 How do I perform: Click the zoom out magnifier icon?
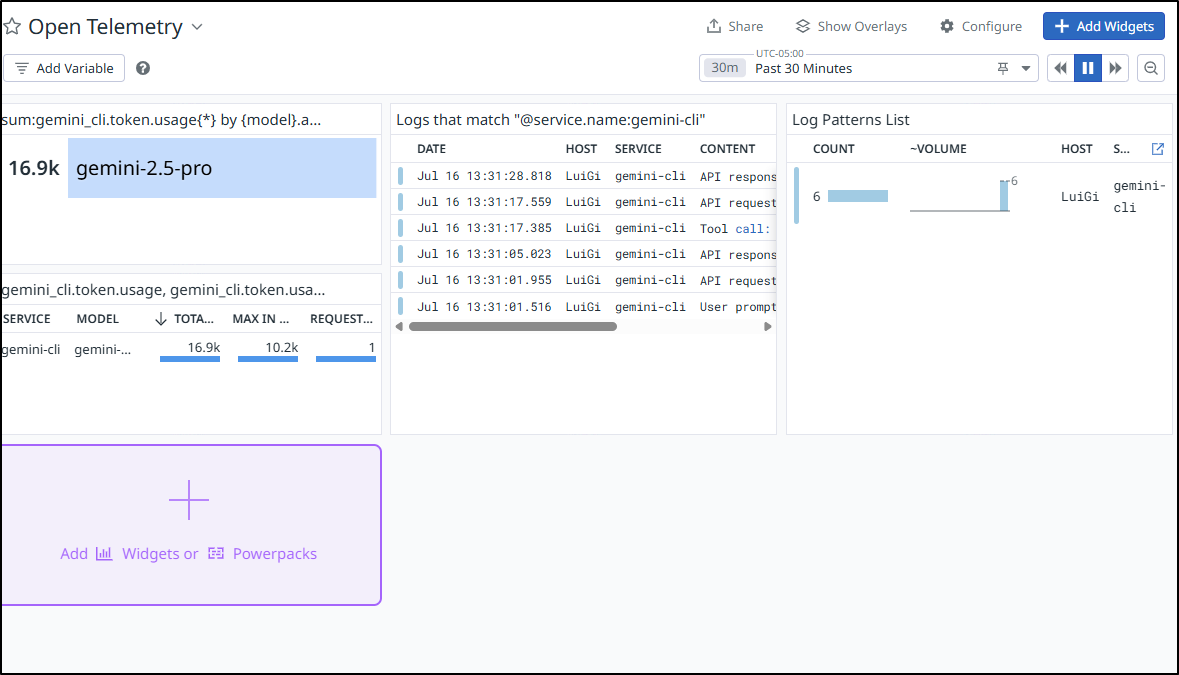pos(1150,68)
